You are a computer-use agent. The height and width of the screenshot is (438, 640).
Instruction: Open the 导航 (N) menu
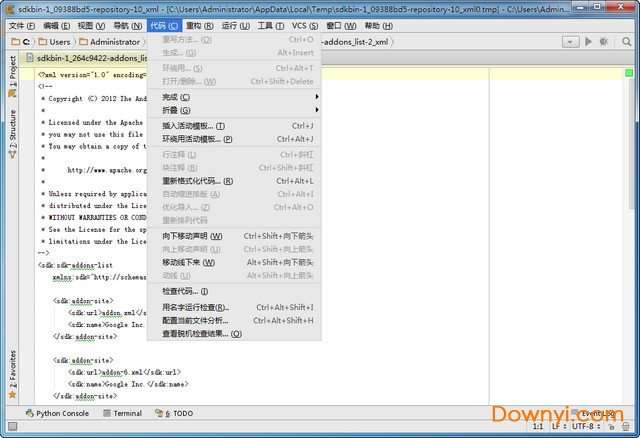pos(128,26)
